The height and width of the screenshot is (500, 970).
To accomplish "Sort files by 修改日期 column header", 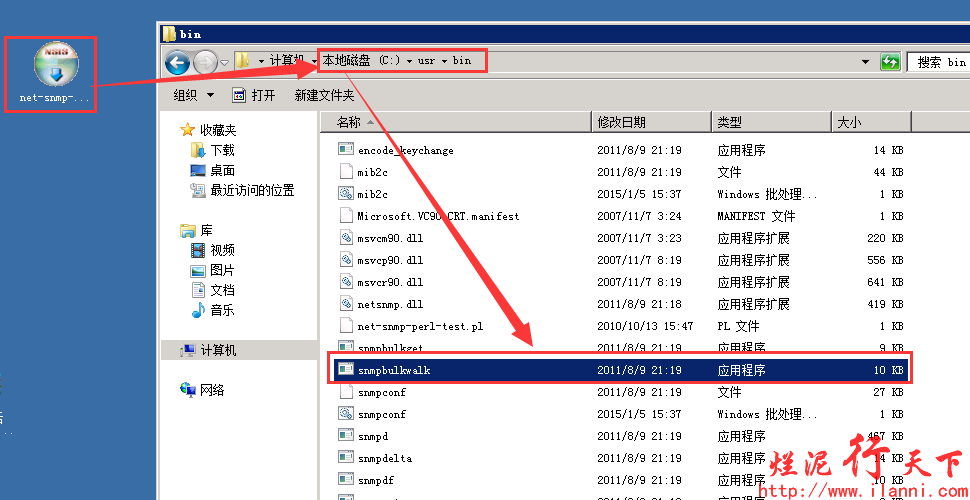I will click(621, 122).
